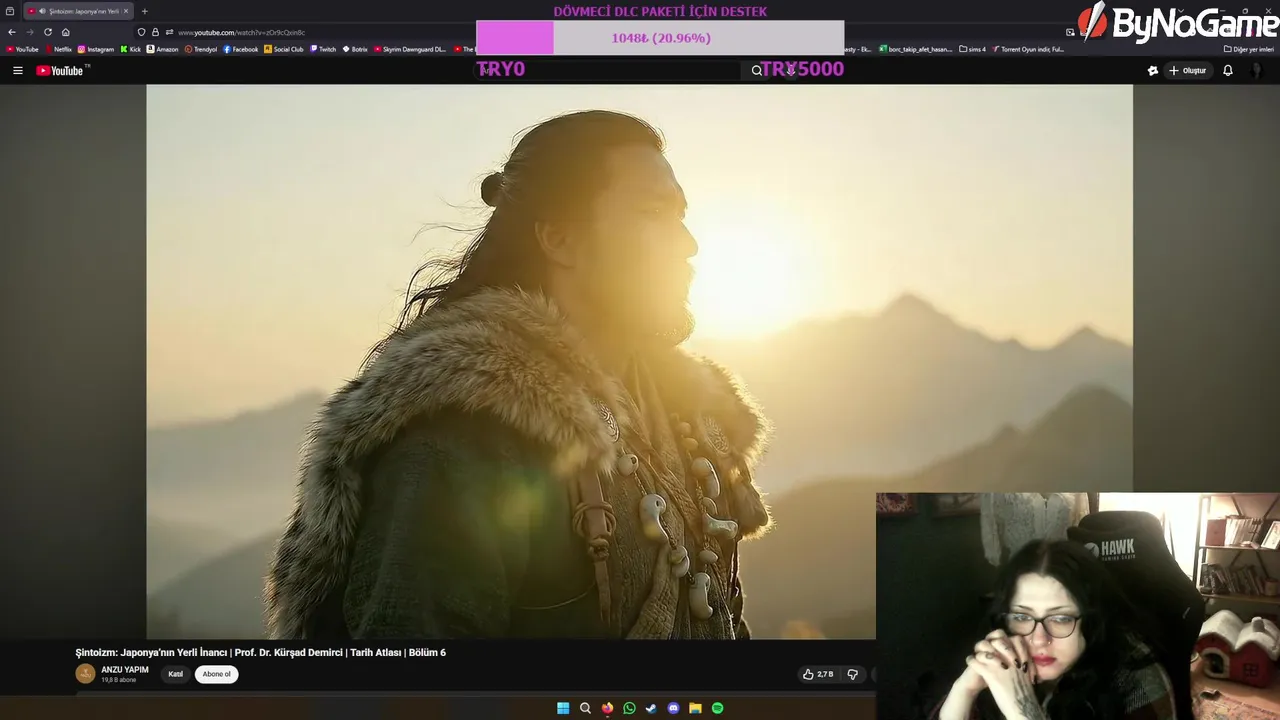Click the youtube.com URL address field
The image size is (1280, 720).
241,32
